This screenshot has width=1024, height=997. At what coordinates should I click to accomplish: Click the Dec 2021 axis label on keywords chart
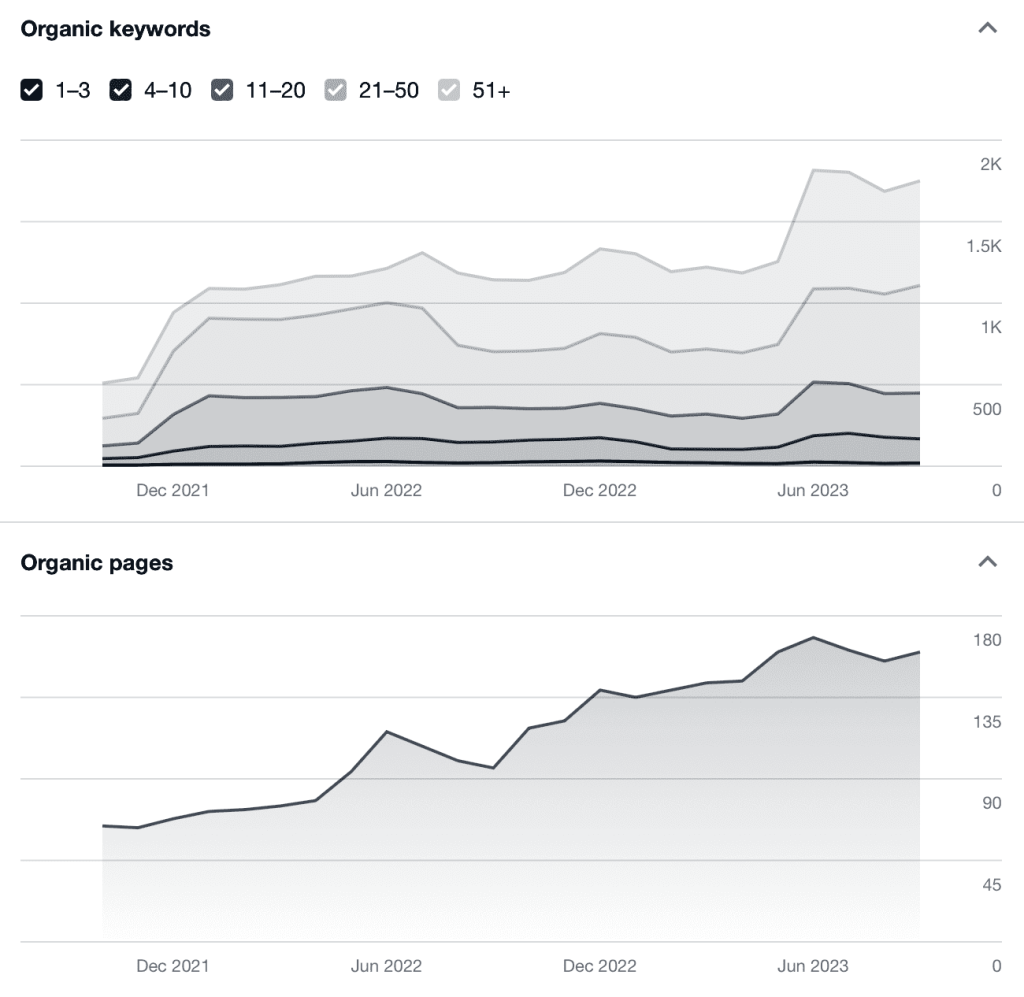(172, 490)
